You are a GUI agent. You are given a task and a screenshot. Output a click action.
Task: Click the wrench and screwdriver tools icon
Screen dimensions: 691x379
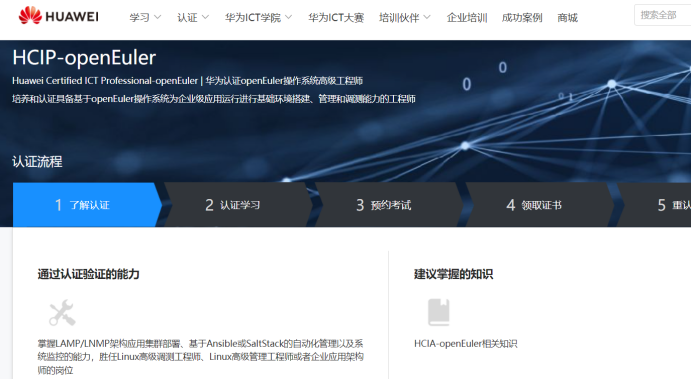[62, 312]
